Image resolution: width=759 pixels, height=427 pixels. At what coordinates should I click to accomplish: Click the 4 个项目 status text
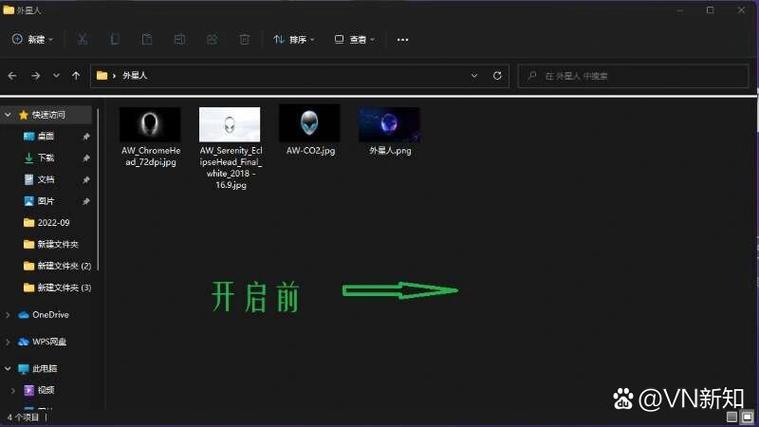point(23,417)
